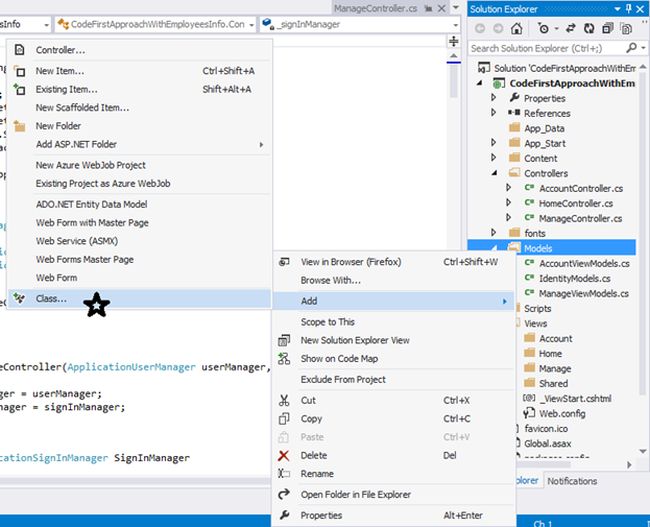This screenshot has height=527, width=650.
Task: Pin the Solution Explorer panel
Action: pos(629,9)
